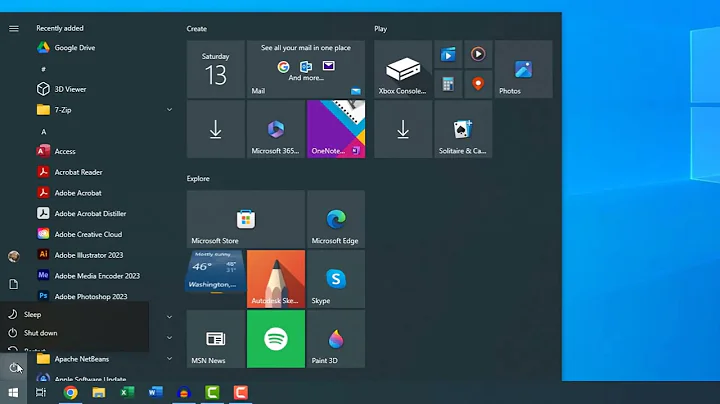This screenshot has height=404, width=720.
Task: Click the Windows Start button on taskbar
Action: pos(13,393)
